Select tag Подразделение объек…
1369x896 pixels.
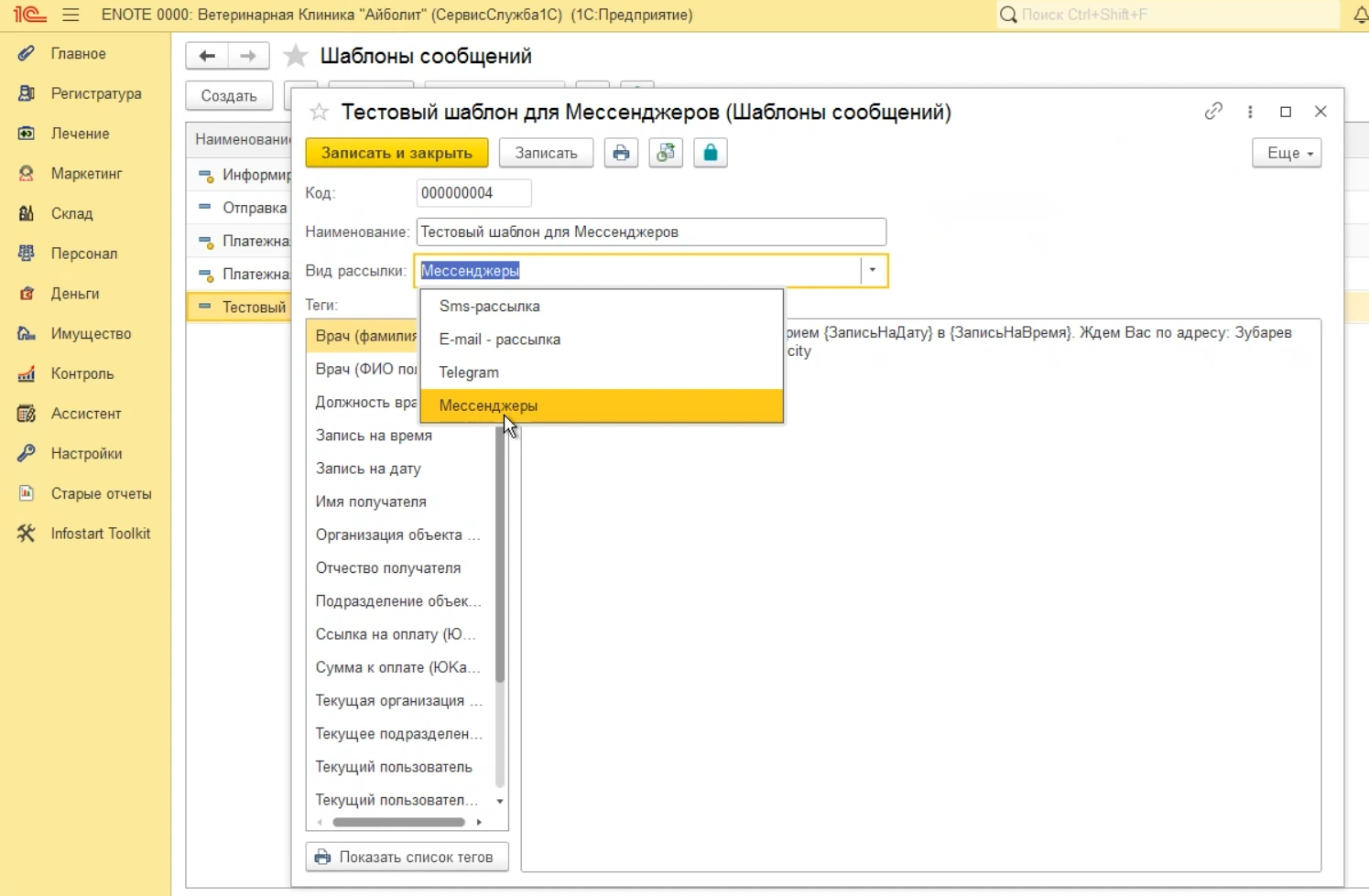click(x=400, y=601)
